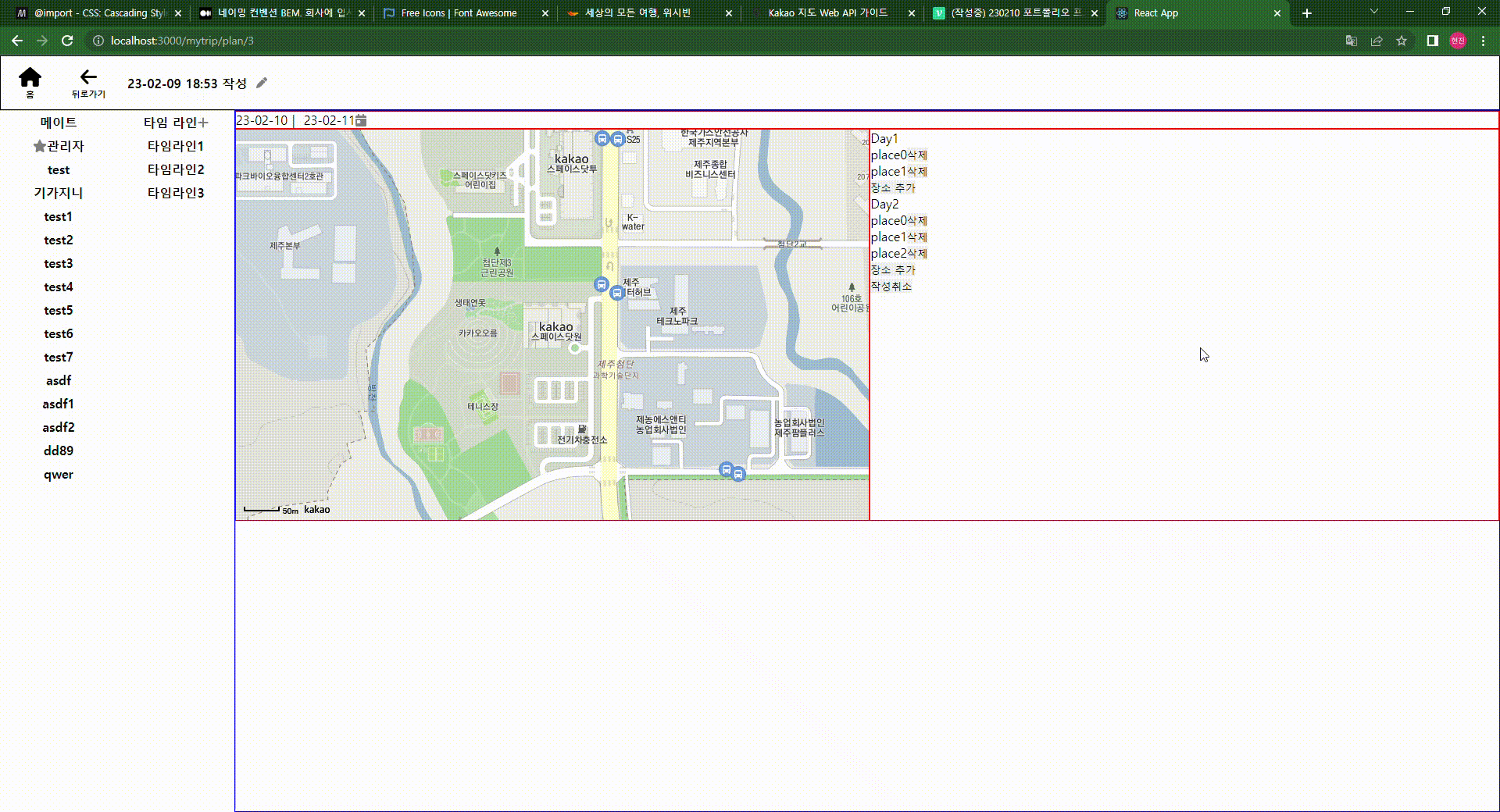1500x812 pixels.
Task: Delete place1 under Day2
Action: [x=917, y=237]
